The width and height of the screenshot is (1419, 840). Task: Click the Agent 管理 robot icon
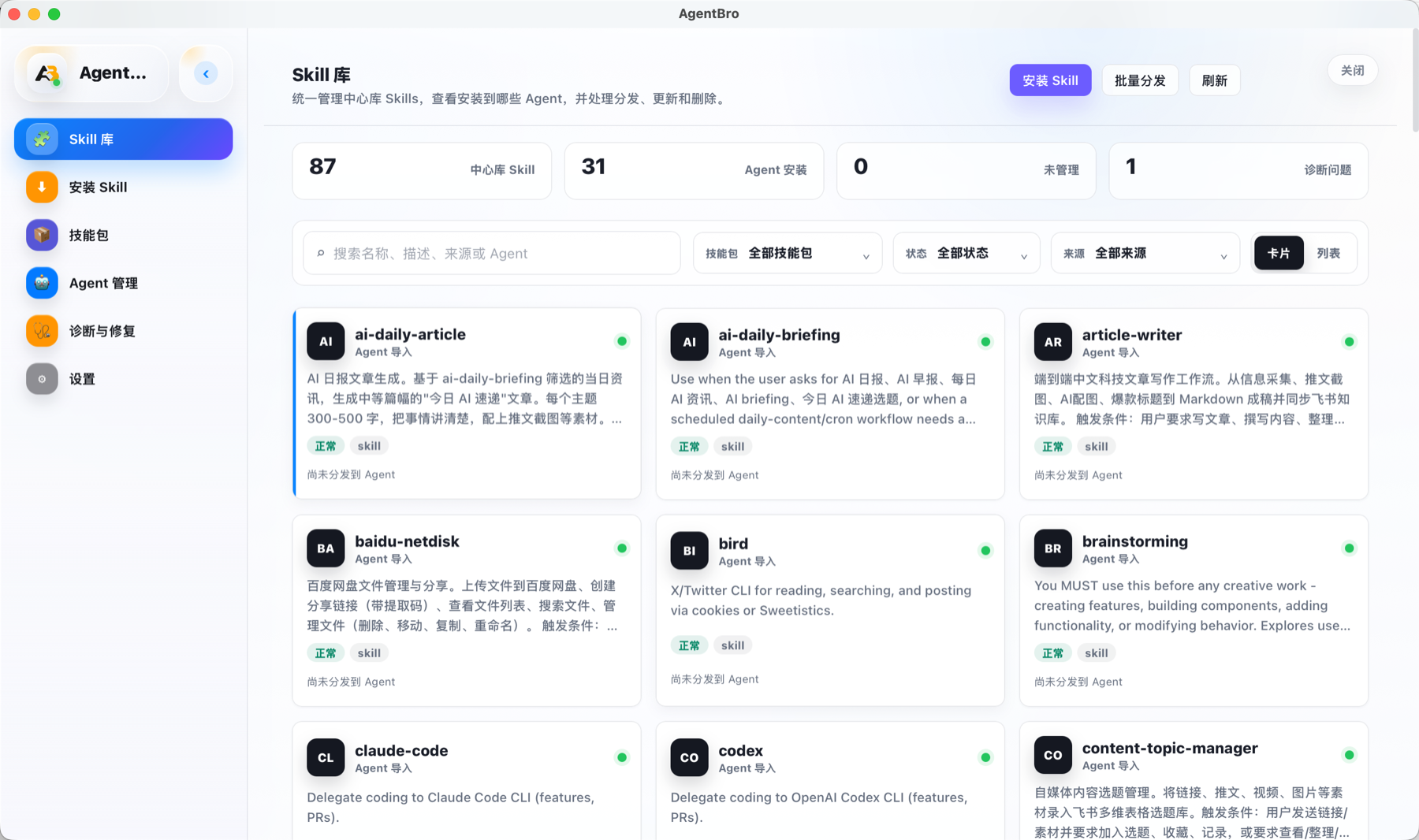pos(42,283)
